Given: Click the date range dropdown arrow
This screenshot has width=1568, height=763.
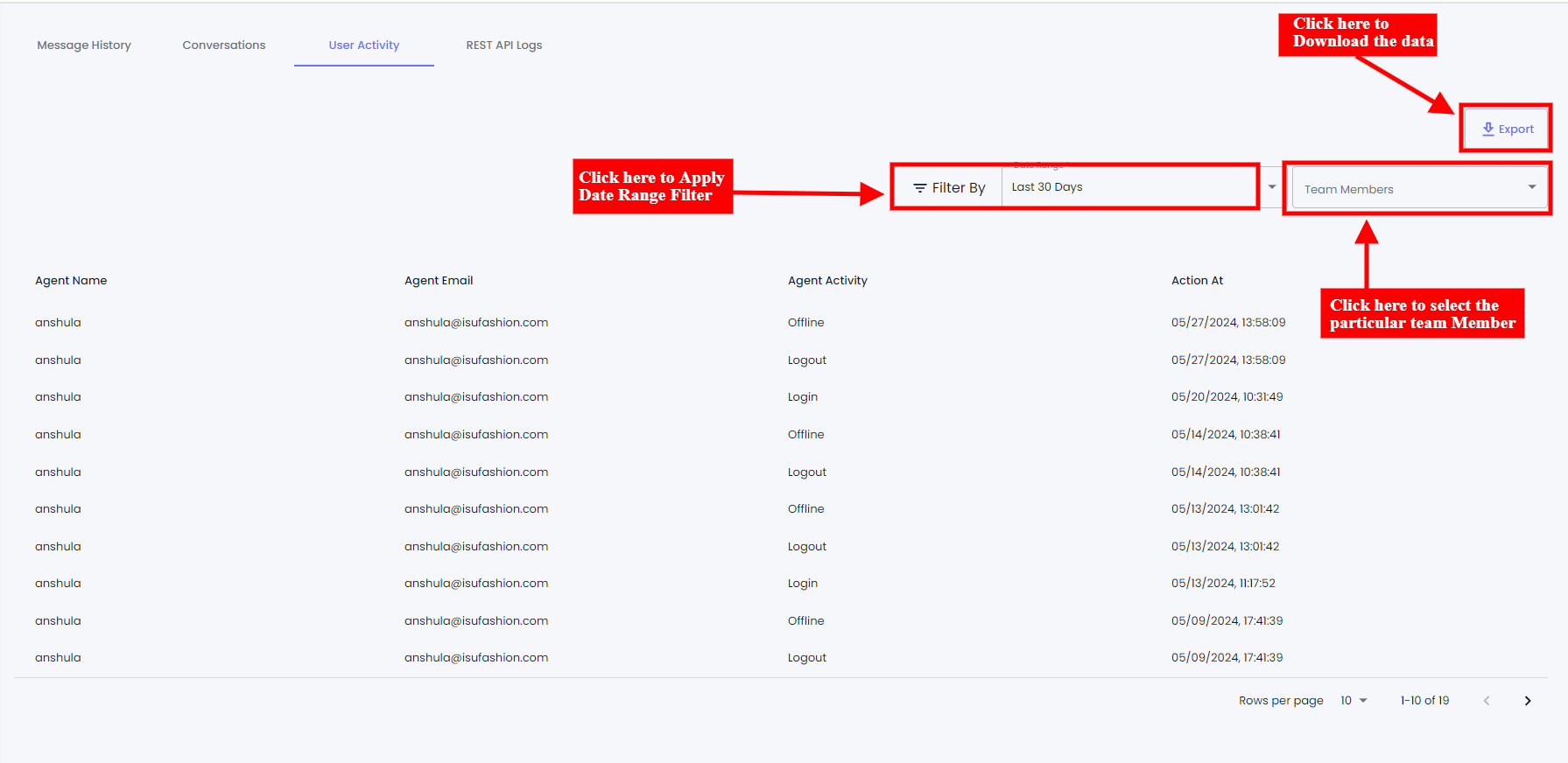Looking at the screenshot, I should (1272, 187).
